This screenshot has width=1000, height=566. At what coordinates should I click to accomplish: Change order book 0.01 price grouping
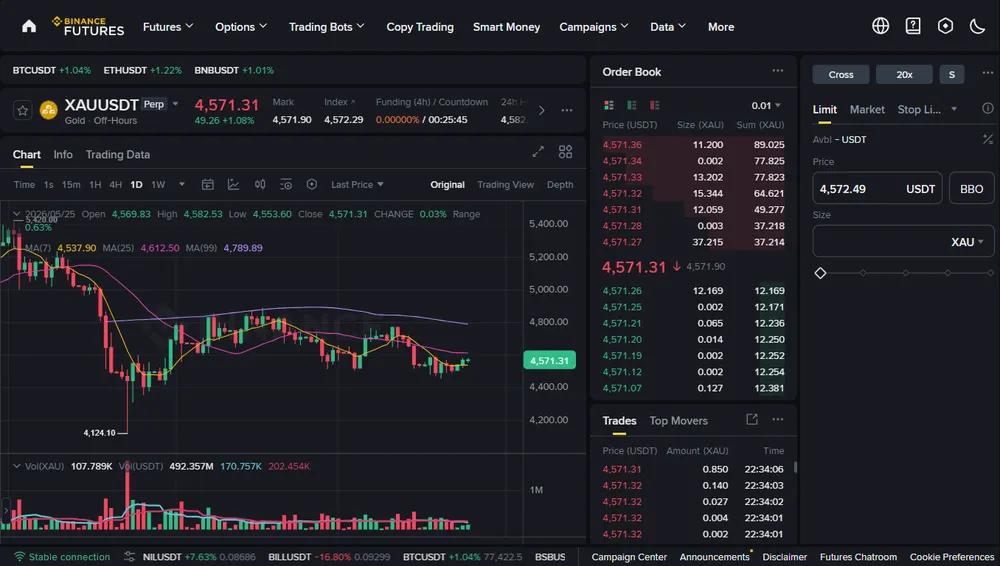pos(766,105)
